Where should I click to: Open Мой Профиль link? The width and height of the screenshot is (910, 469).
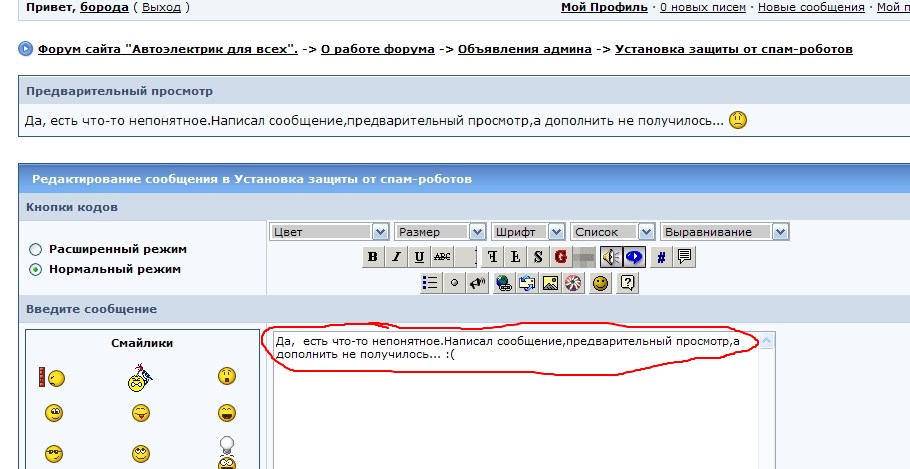tap(604, 8)
